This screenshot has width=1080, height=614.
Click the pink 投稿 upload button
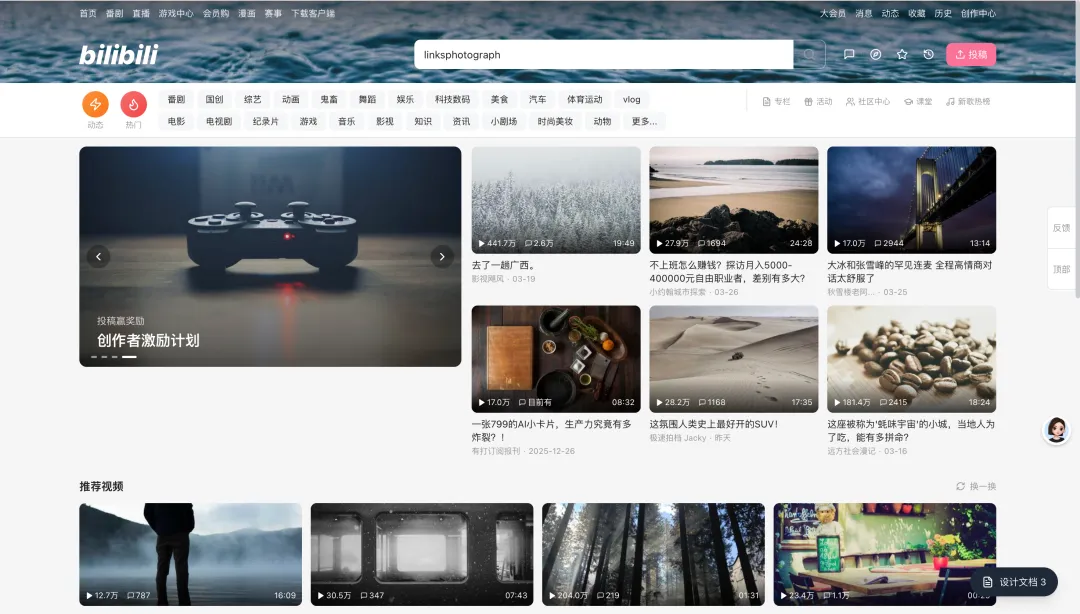pyautogui.click(x=971, y=55)
